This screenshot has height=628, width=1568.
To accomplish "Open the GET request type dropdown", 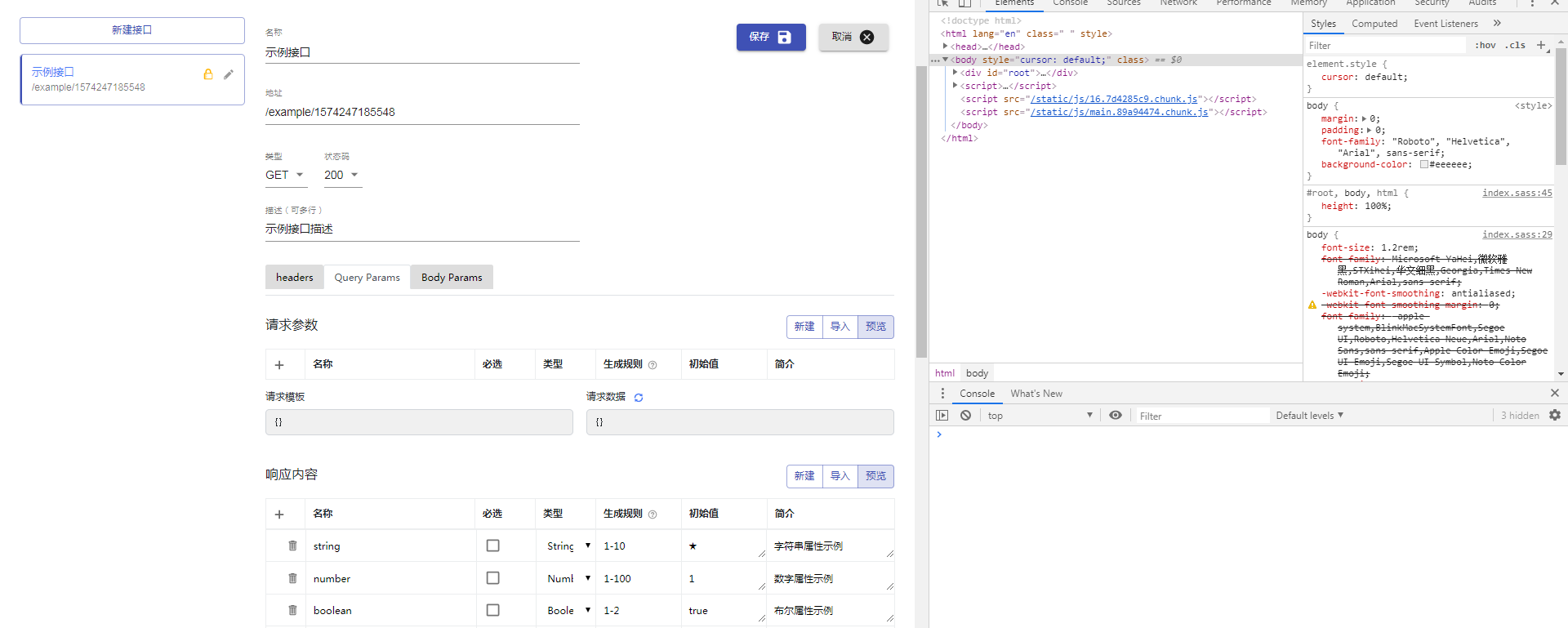I will click(x=286, y=175).
